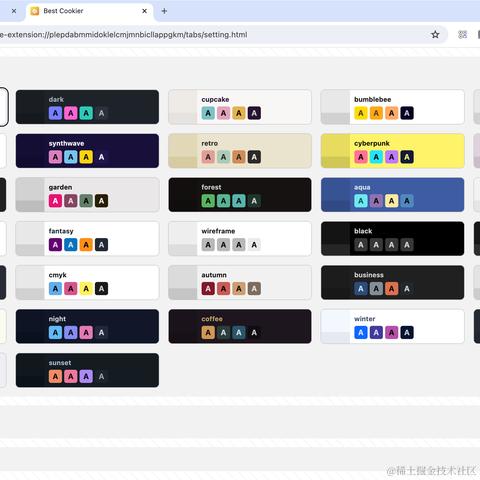Click the yellow accent swatch in cmyk theme

click(x=86, y=289)
